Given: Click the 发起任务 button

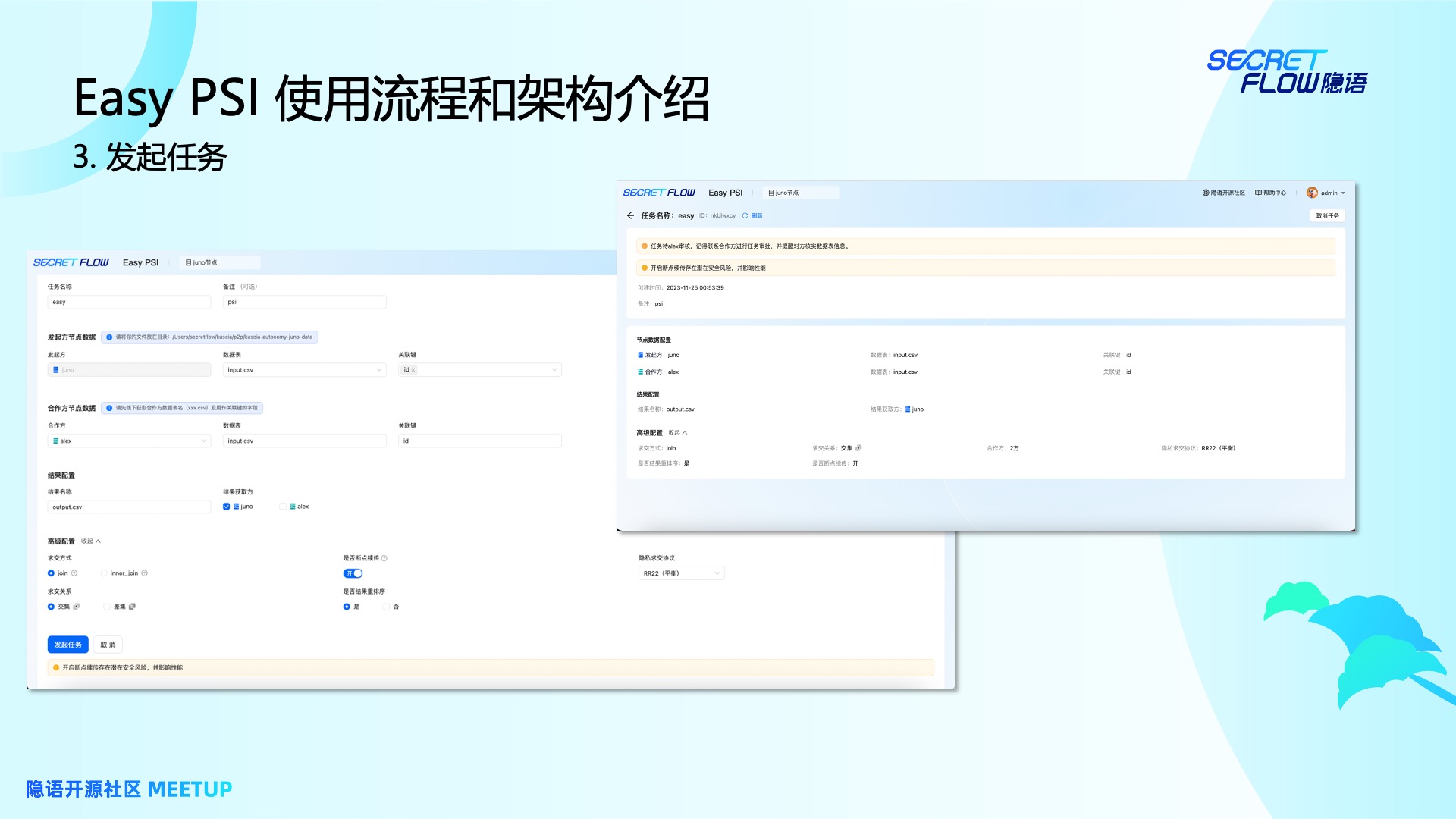Looking at the screenshot, I should click(68, 645).
